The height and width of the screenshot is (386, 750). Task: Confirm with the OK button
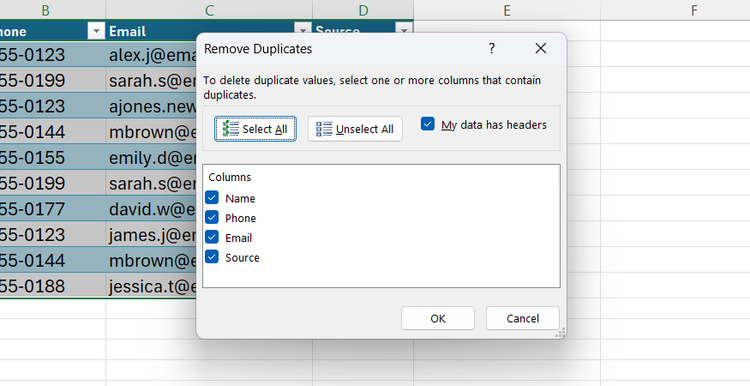438,318
